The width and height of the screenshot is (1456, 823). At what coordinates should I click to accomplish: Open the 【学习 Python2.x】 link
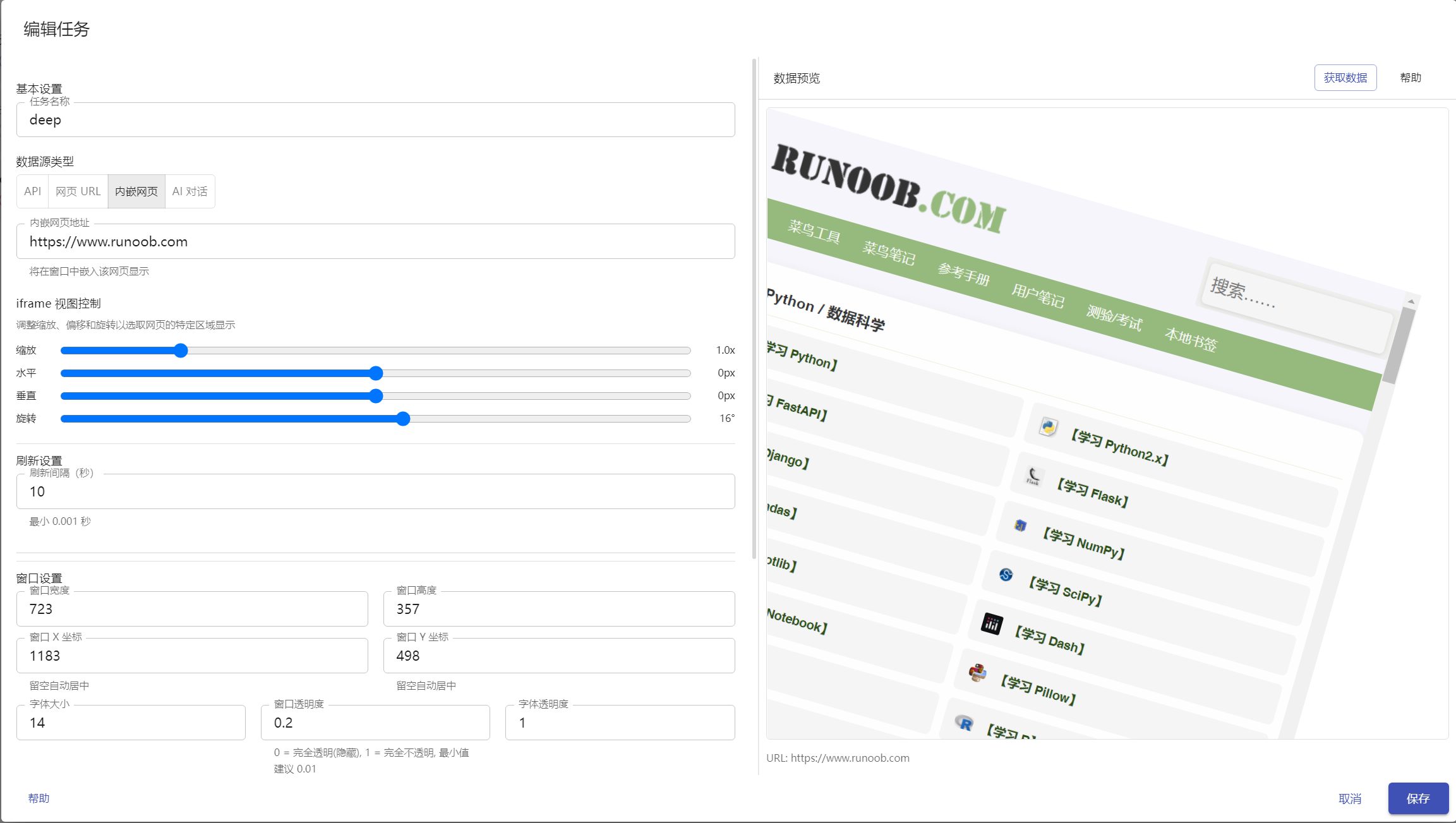pyautogui.click(x=1119, y=447)
